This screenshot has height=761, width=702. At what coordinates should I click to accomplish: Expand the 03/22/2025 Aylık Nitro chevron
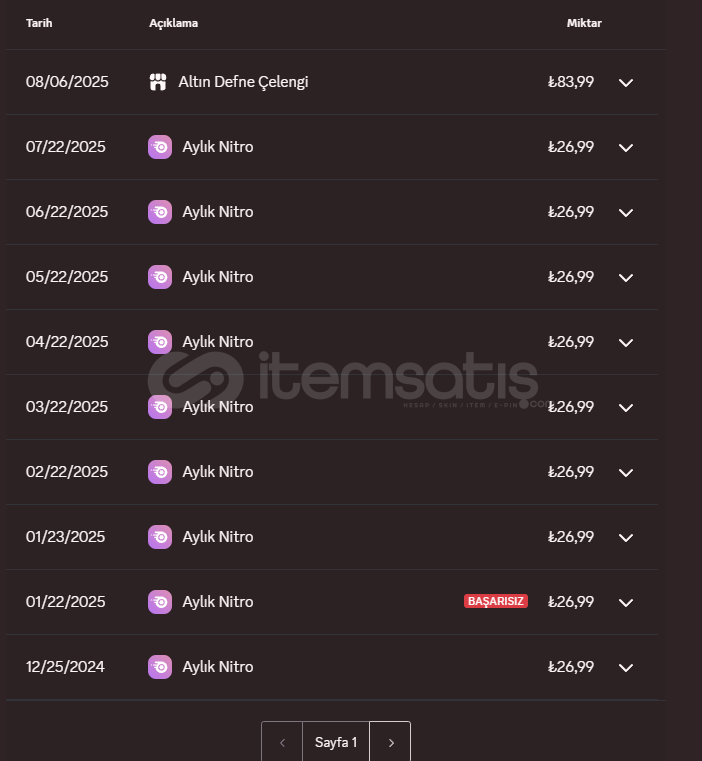click(626, 408)
